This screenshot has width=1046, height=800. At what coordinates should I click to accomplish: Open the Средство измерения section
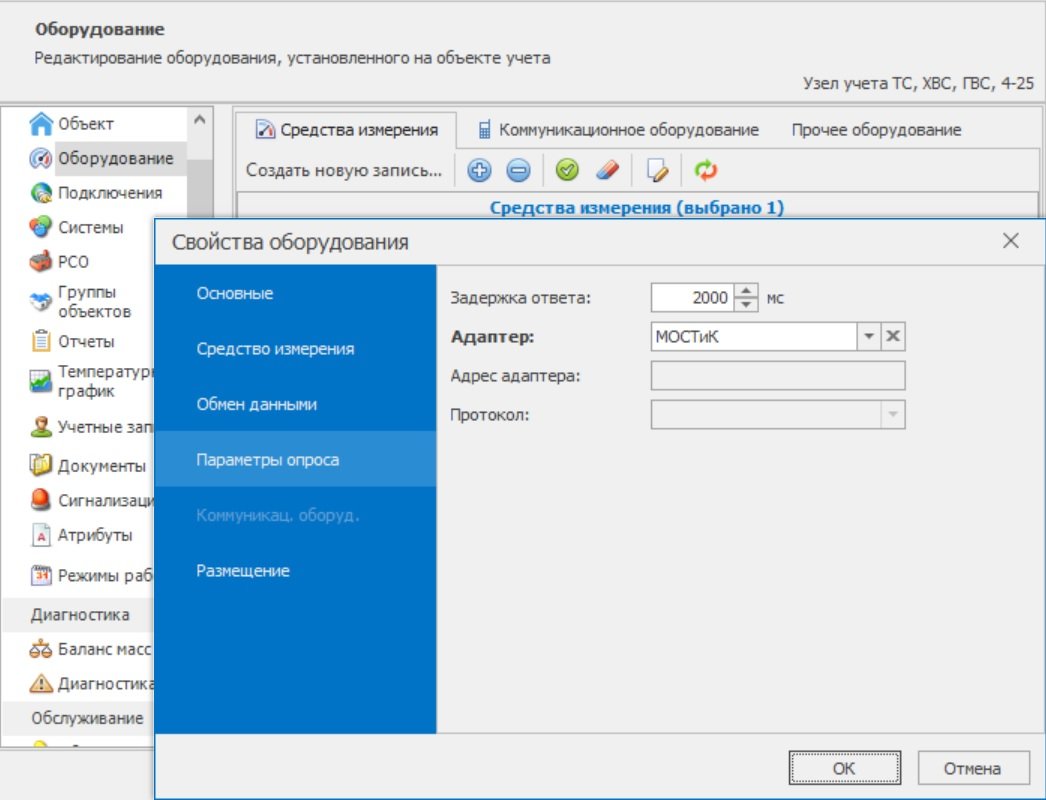[296, 348]
